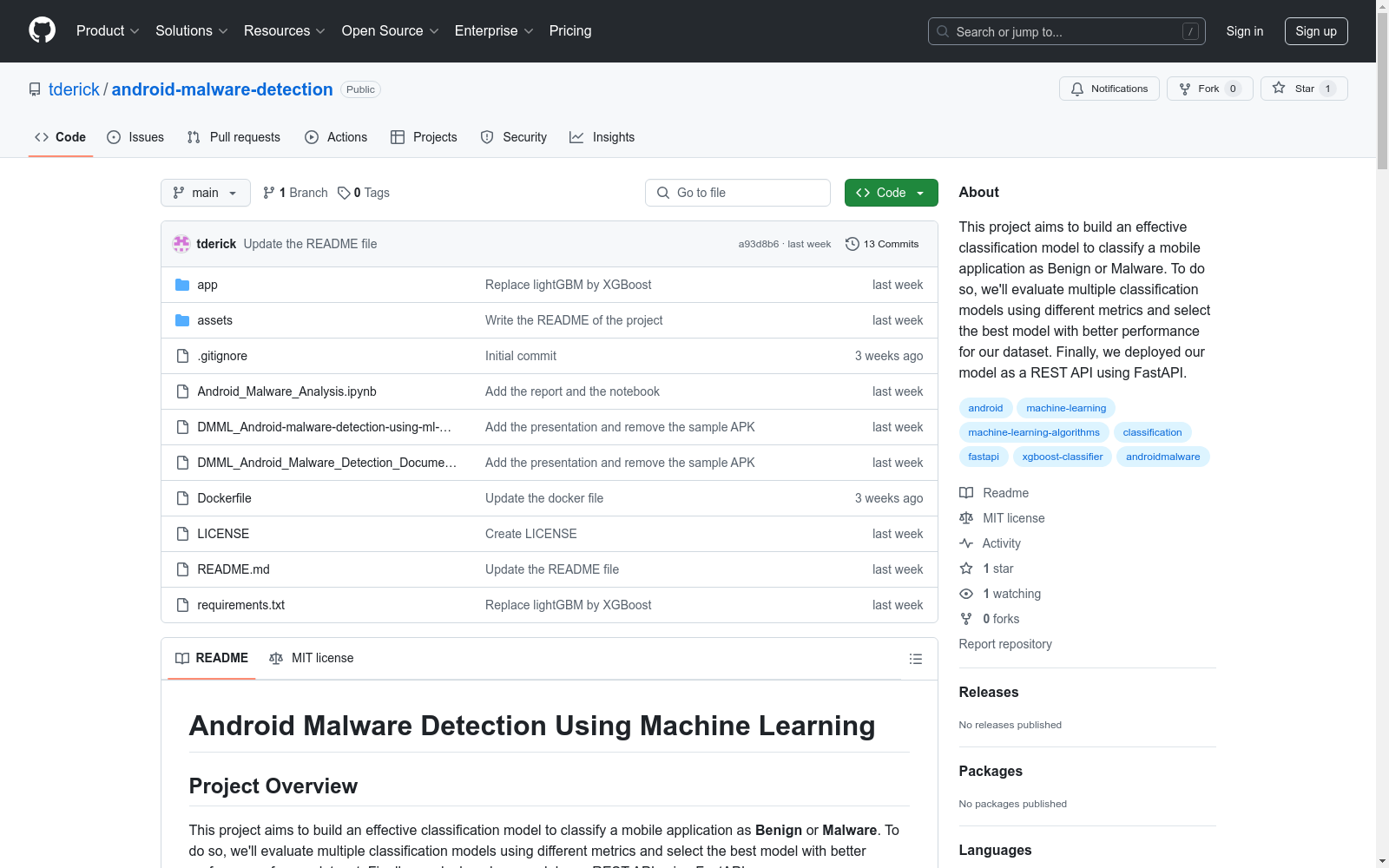Expand the green Code dropdown arrow
The height and width of the screenshot is (868, 1389).
pyautogui.click(x=920, y=193)
